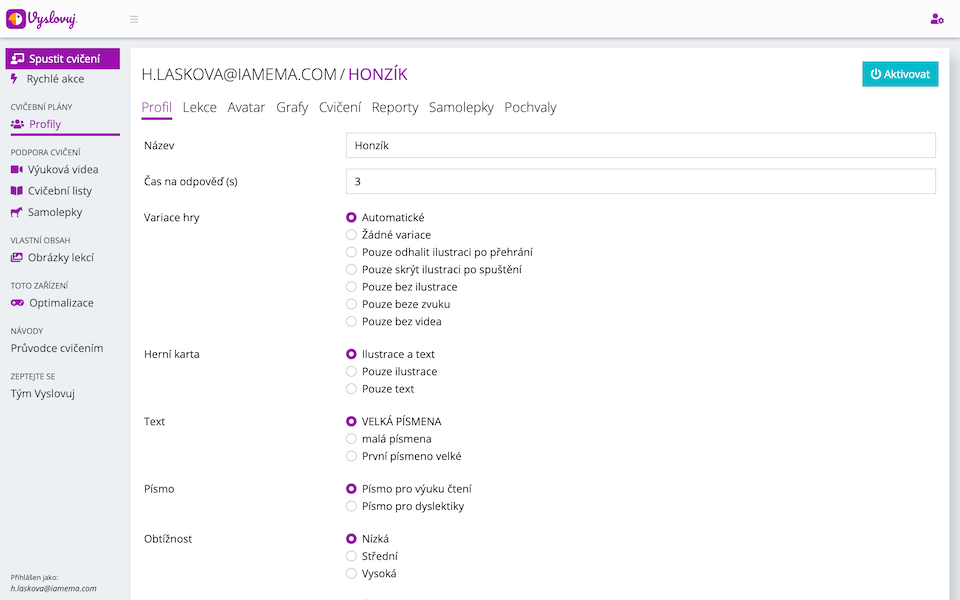The image size is (960, 600).
Task: Click the Rychlé akce lightning icon
Action: (15, 79)
